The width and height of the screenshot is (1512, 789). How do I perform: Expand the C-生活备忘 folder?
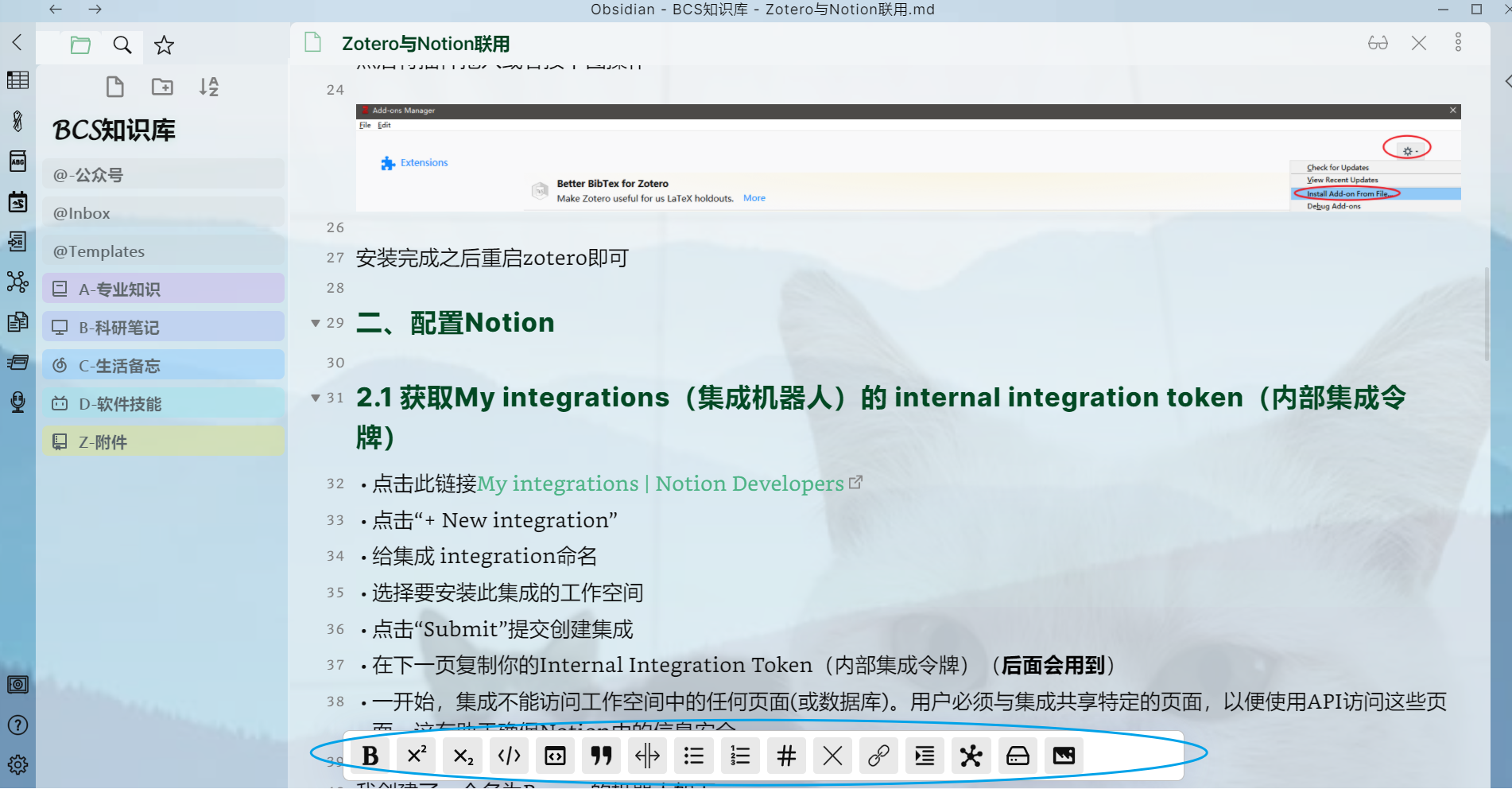pyautogui.click(x=163, y=365)
